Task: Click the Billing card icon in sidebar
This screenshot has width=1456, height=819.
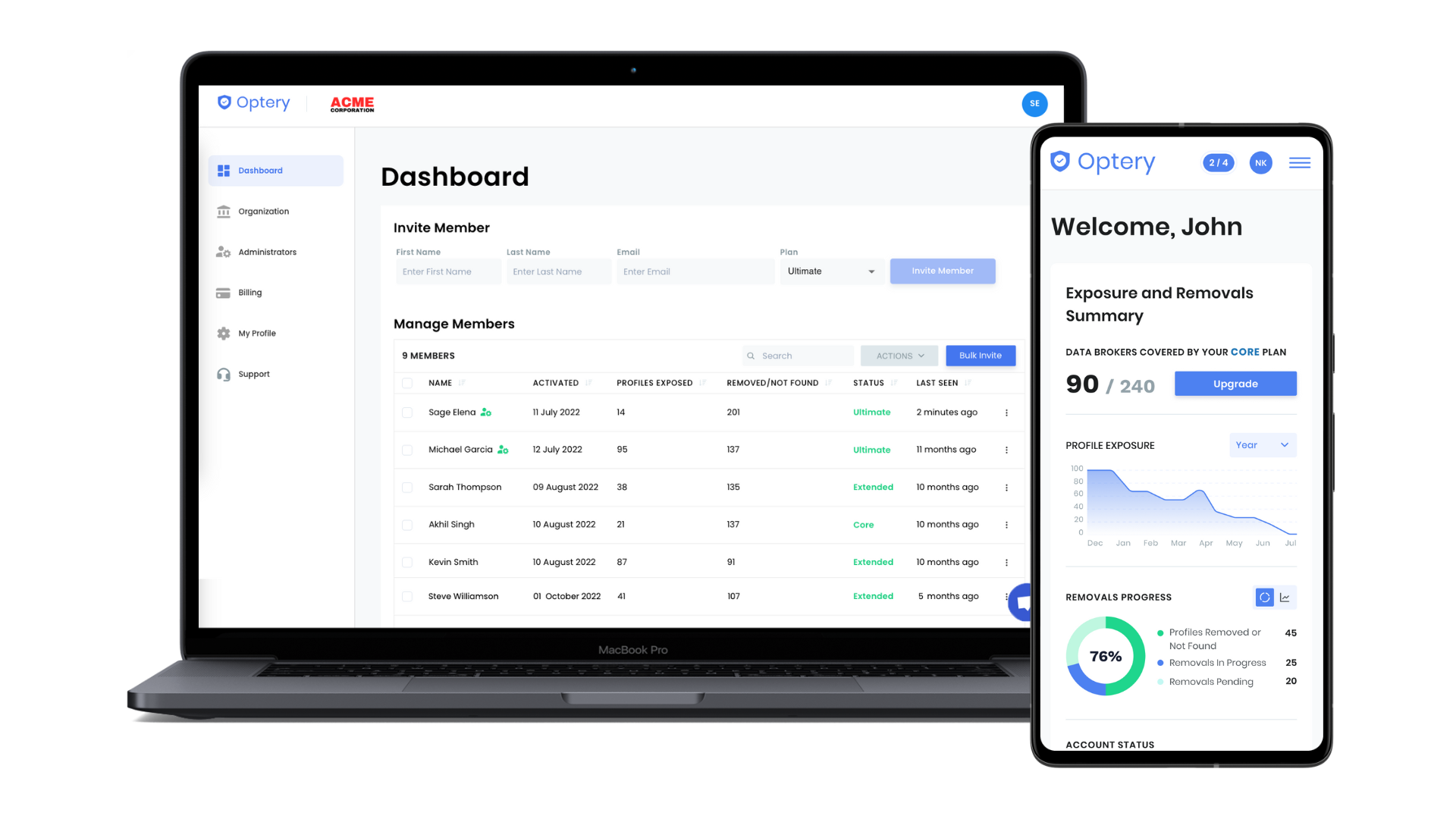Action: coord(222,292)
